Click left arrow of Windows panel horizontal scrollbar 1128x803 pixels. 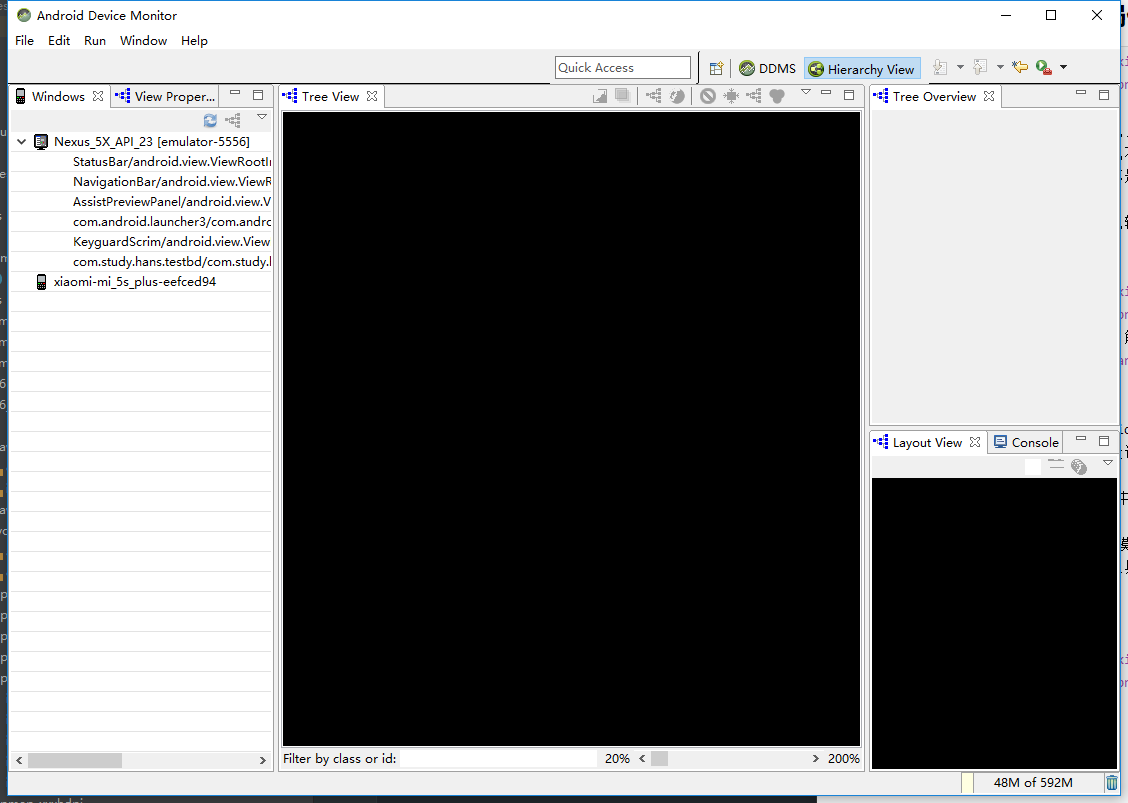[x=19, y=760]
